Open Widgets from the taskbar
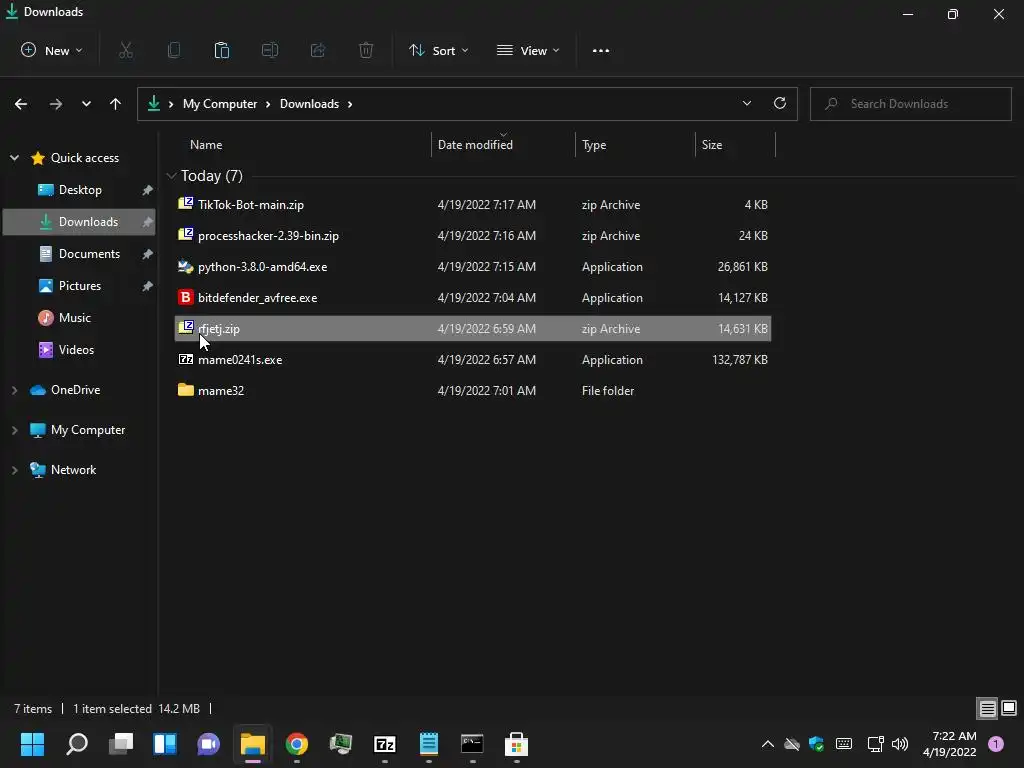The image size is (1024, 768). pyautogui.click(x=165, y=744)
